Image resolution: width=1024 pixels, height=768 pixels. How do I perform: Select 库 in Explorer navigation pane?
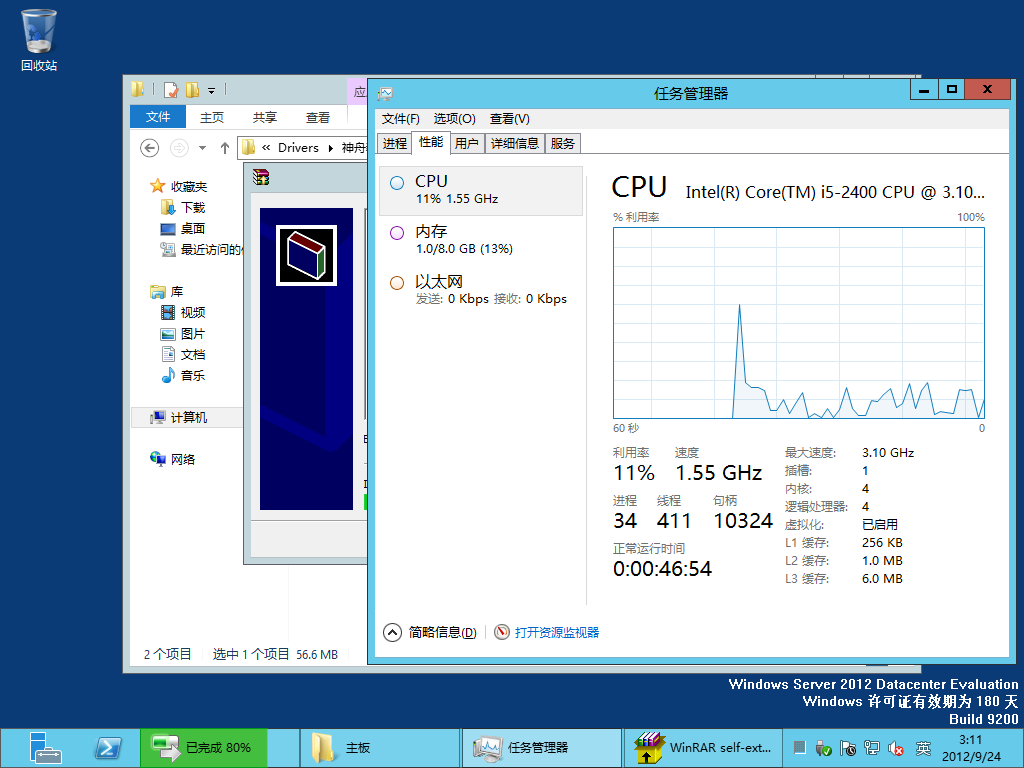point(176,292)
